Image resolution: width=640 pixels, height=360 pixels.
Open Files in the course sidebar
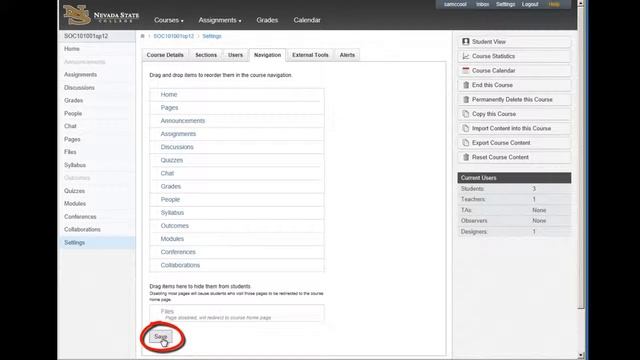pyautogui.click(x=70, y=152)
